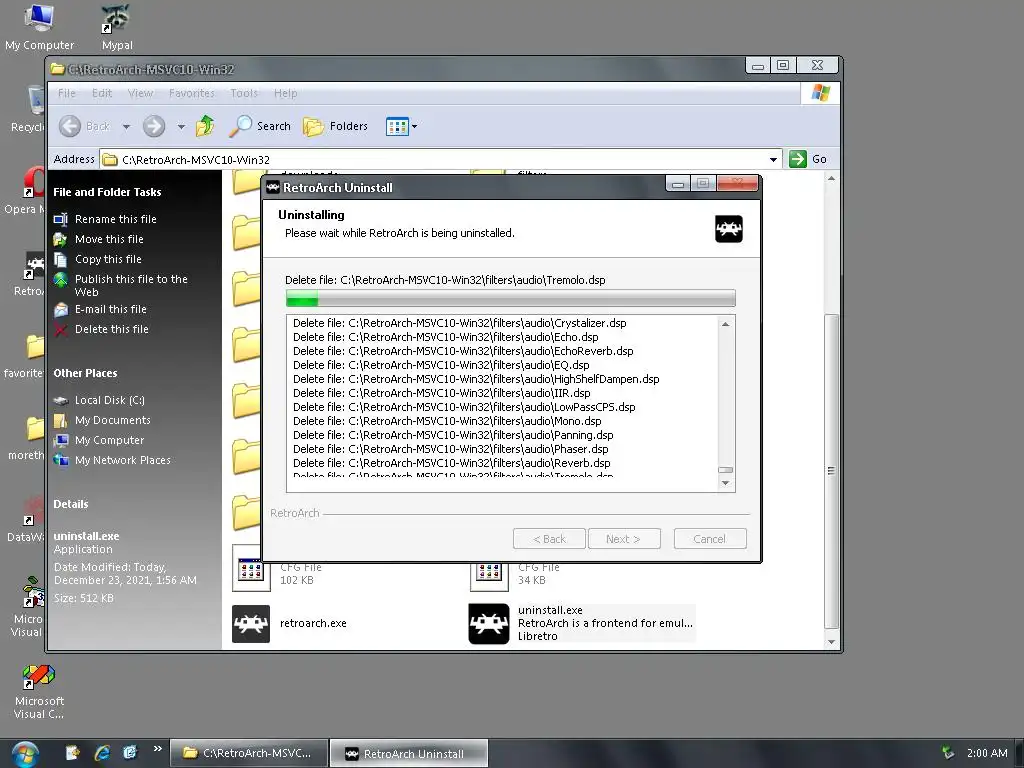Select retroarch.exe file icon
This screenshot has height=768, width=1024.
(x=251, y=623)
